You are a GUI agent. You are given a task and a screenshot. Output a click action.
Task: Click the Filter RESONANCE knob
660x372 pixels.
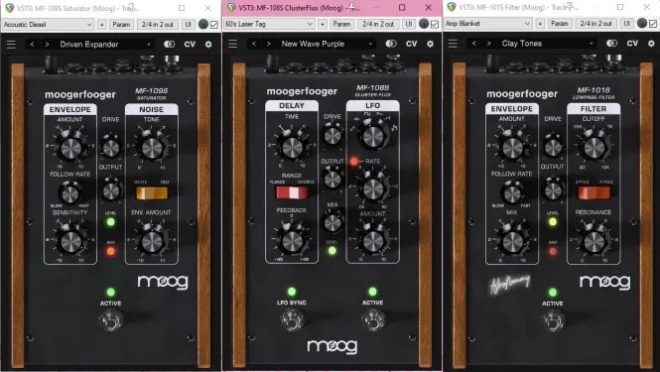point(594,242)
